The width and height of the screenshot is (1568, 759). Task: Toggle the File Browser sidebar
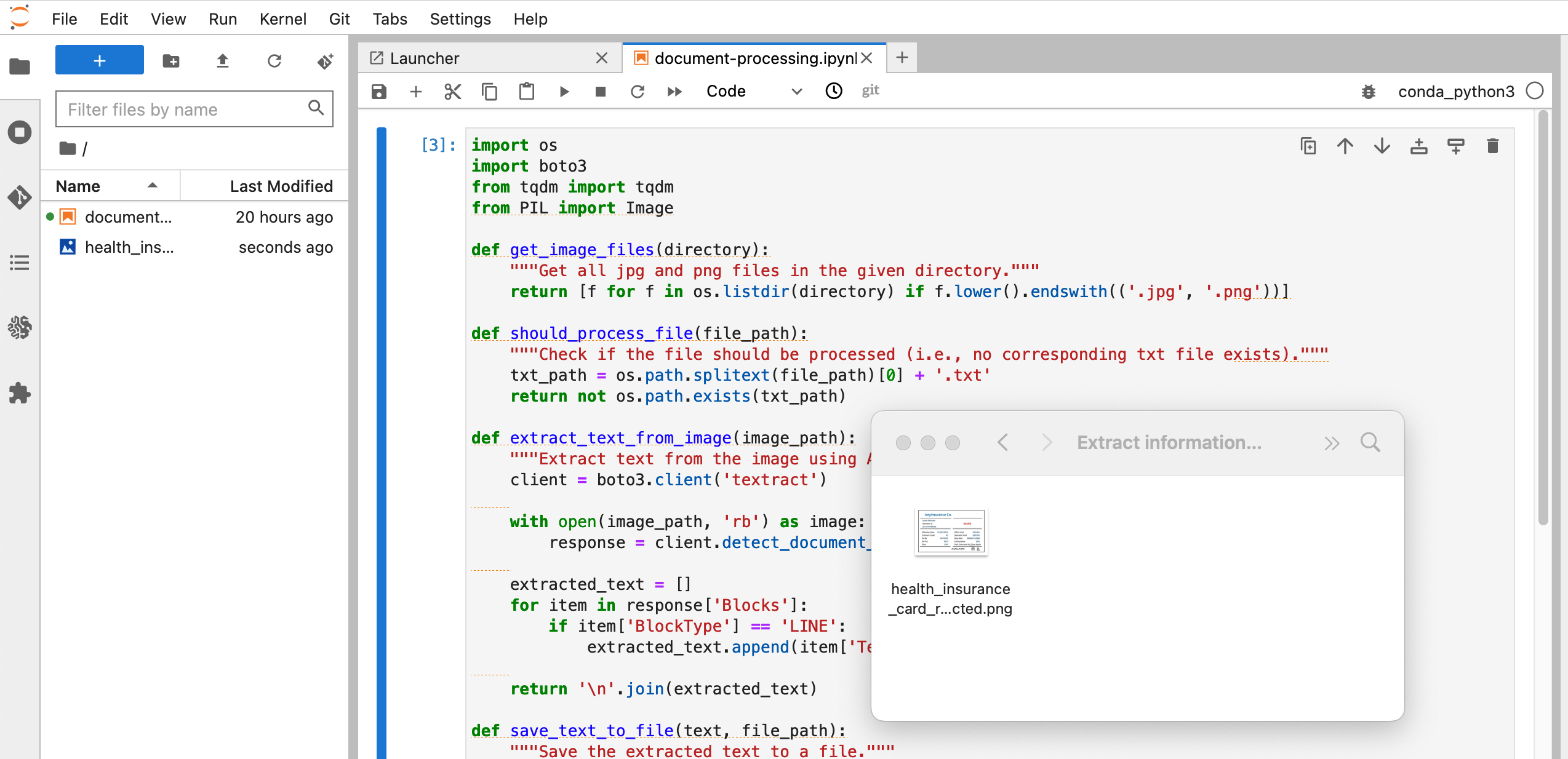point(20,66)
